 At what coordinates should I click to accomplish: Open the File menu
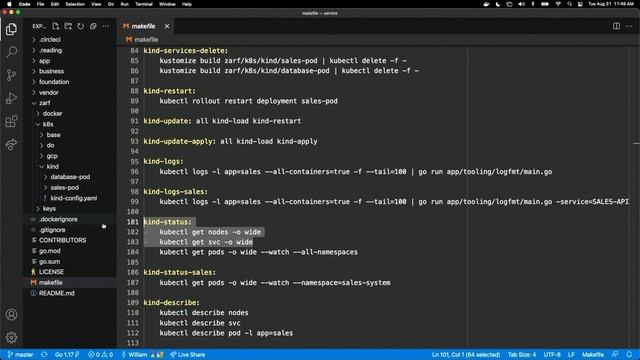(40, 4)
